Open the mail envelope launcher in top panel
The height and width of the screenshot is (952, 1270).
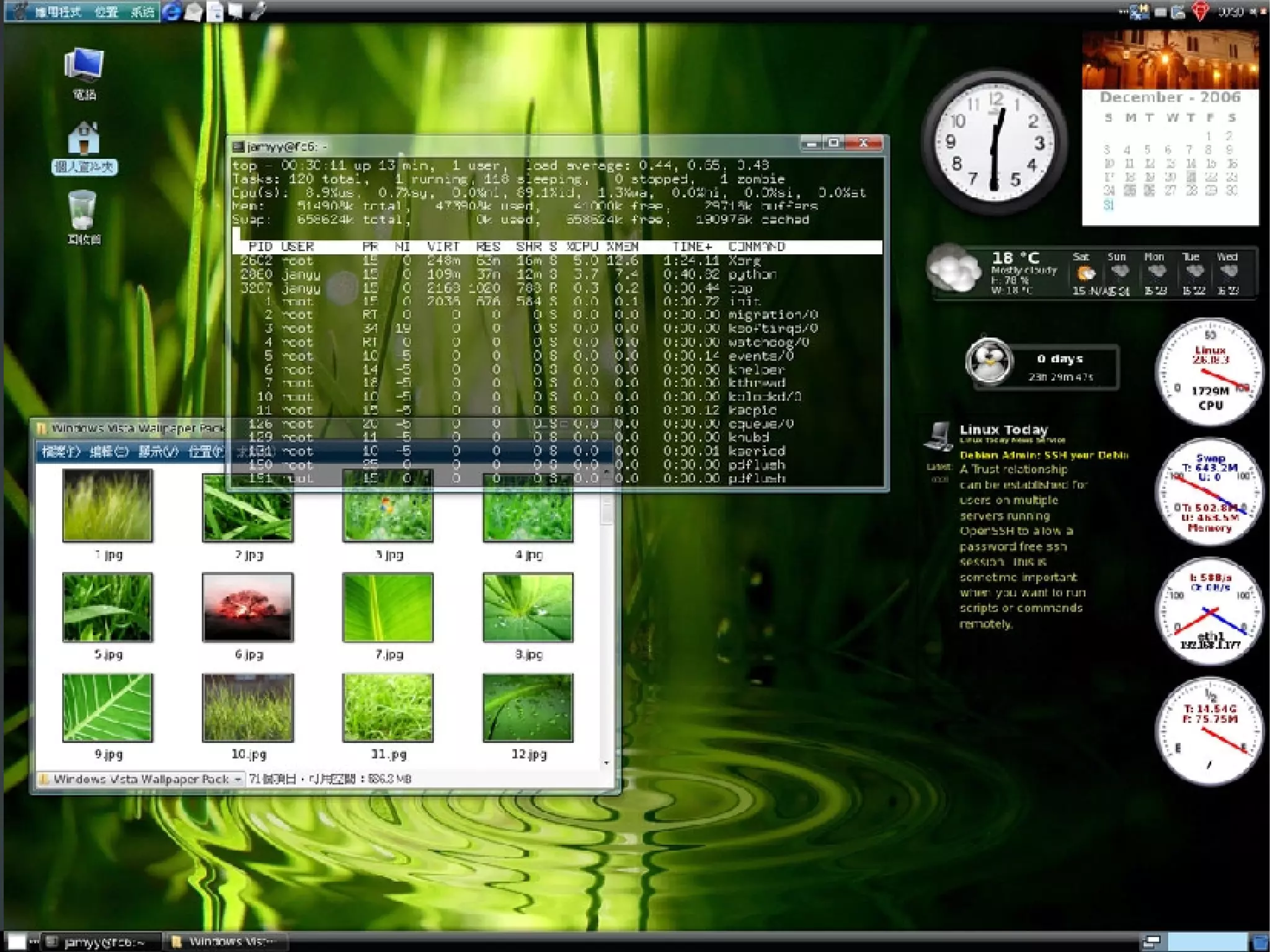pyautogui.click(x=193, y=12)
